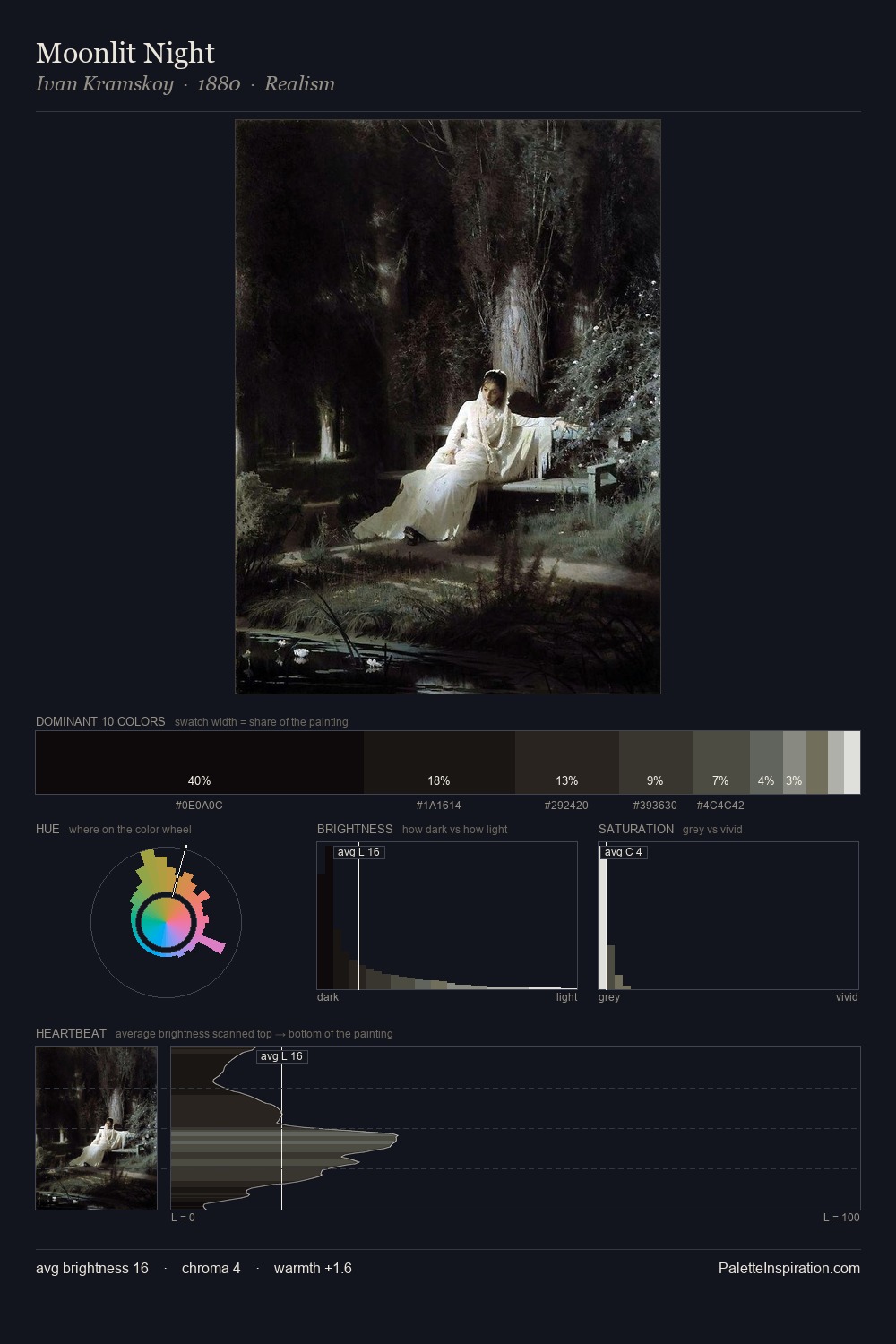Click the #1A1614 hex label
This screenshot has height=1344, width=896.
coord(439,806)
